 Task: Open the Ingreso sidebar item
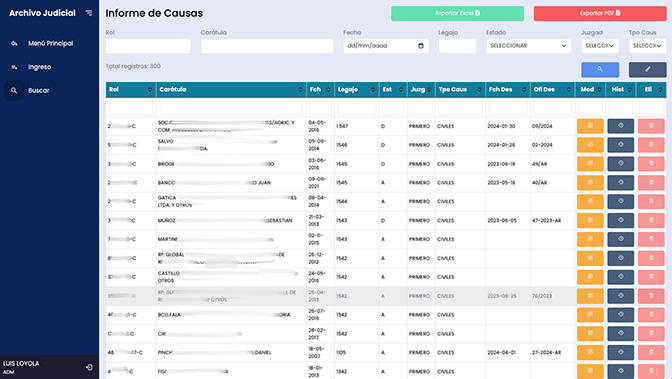39,67
